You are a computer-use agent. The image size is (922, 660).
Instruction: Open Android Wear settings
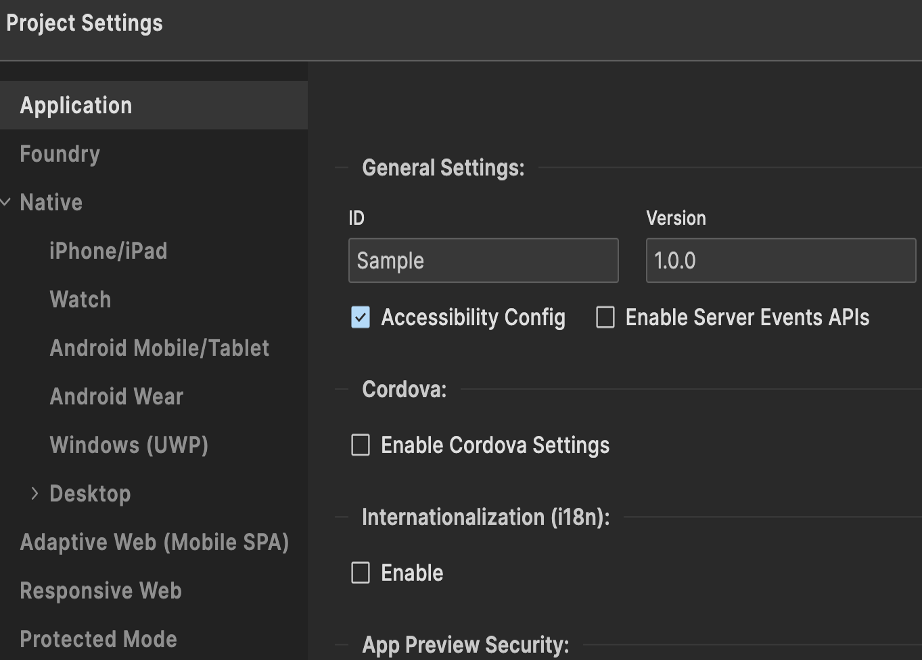click(x=116, y=396)
